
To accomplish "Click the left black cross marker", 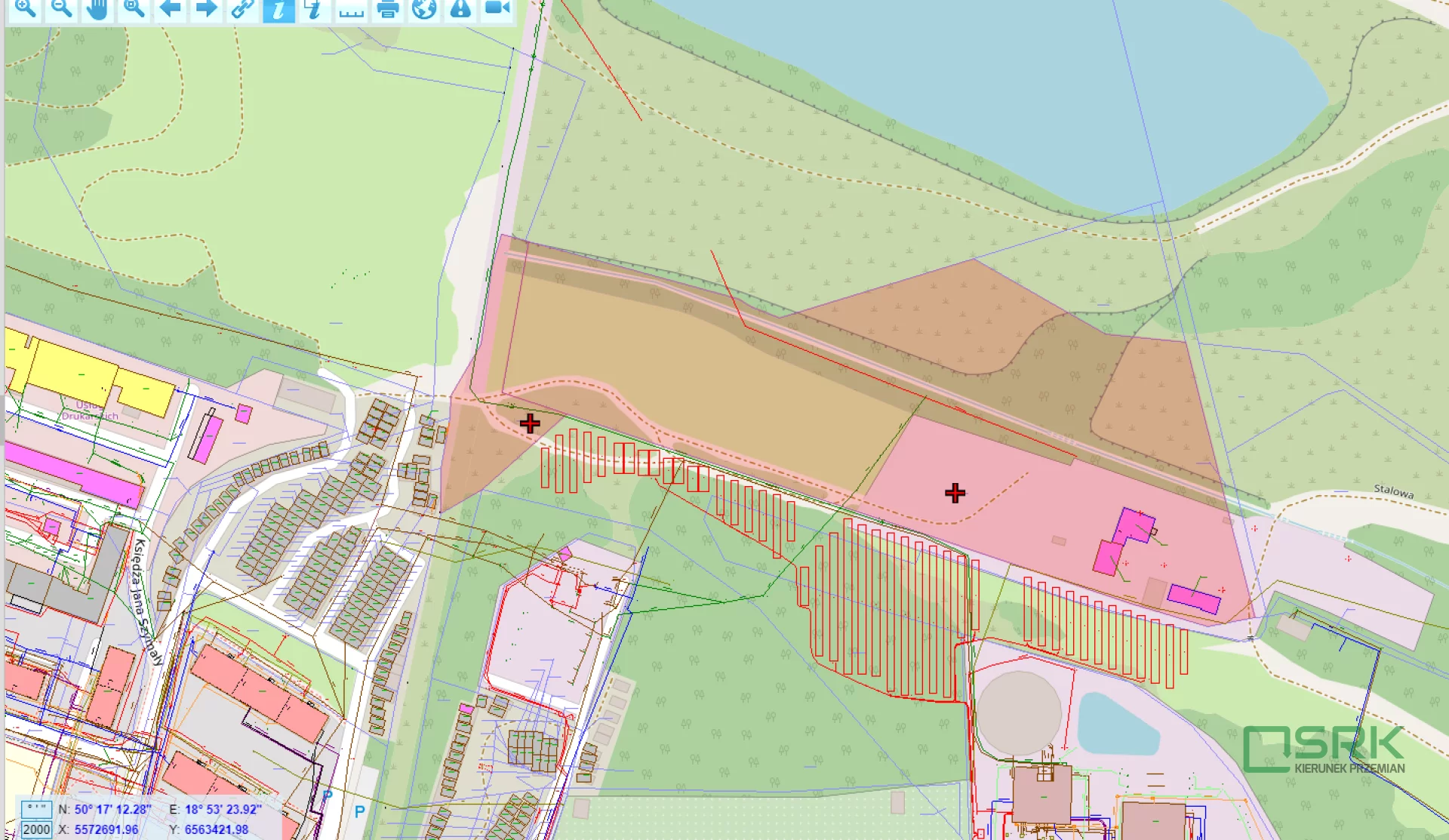I will tap(530, 423).
